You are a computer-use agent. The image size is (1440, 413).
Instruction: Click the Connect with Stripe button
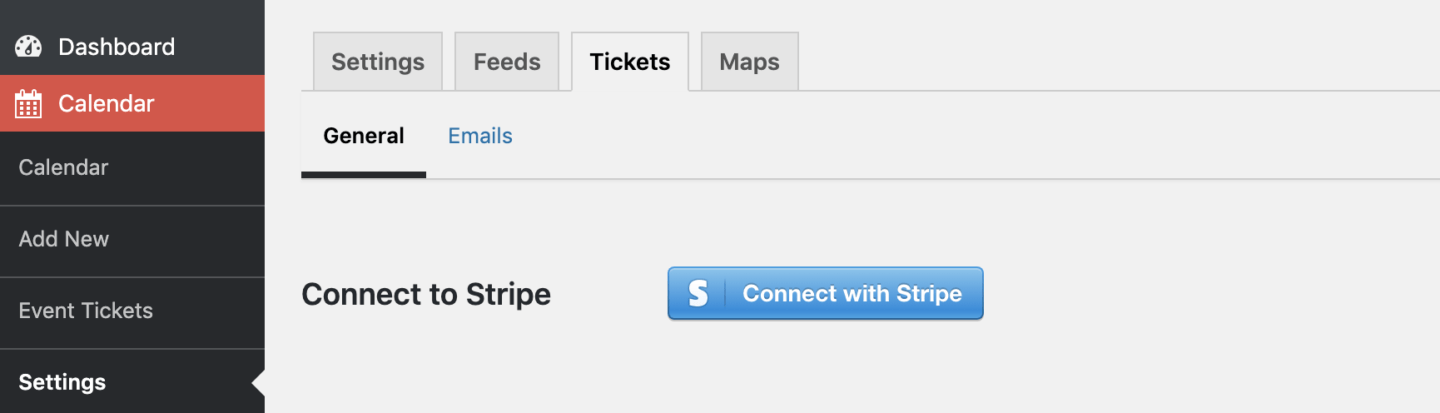coord(825,293)
